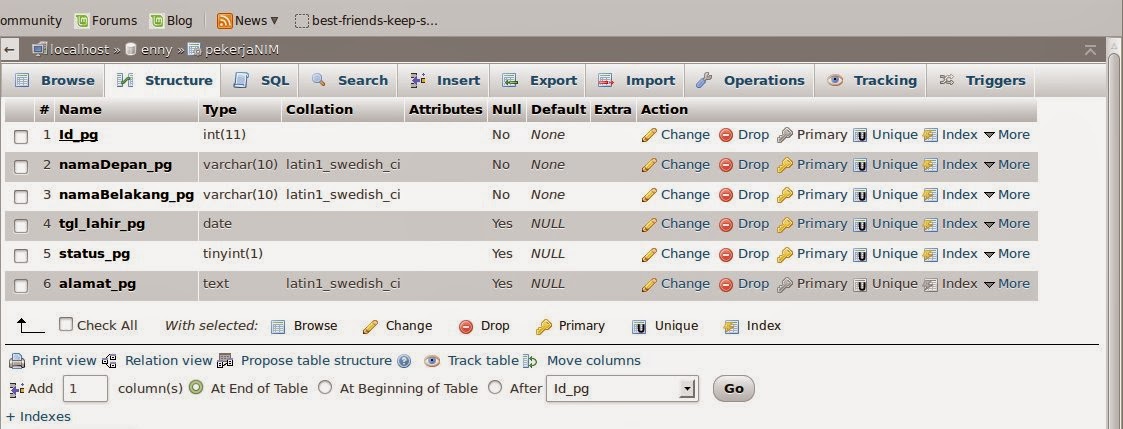This screenshot has width=1123, height=429.
Task: Click the Drop icon for namaDepan_pg row
Action: click(726, 165)
